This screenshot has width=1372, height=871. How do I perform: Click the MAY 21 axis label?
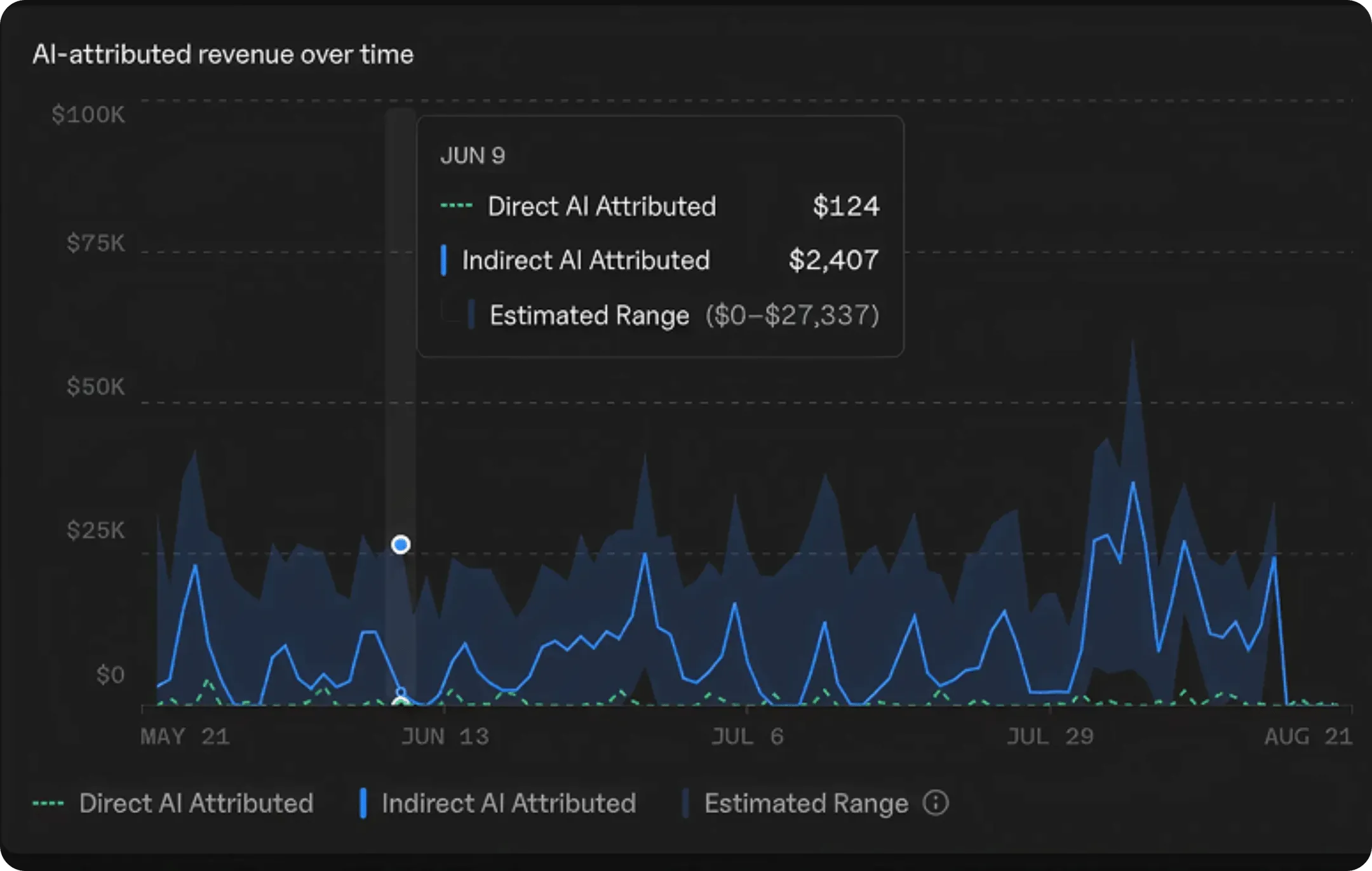tap(185, 736)
